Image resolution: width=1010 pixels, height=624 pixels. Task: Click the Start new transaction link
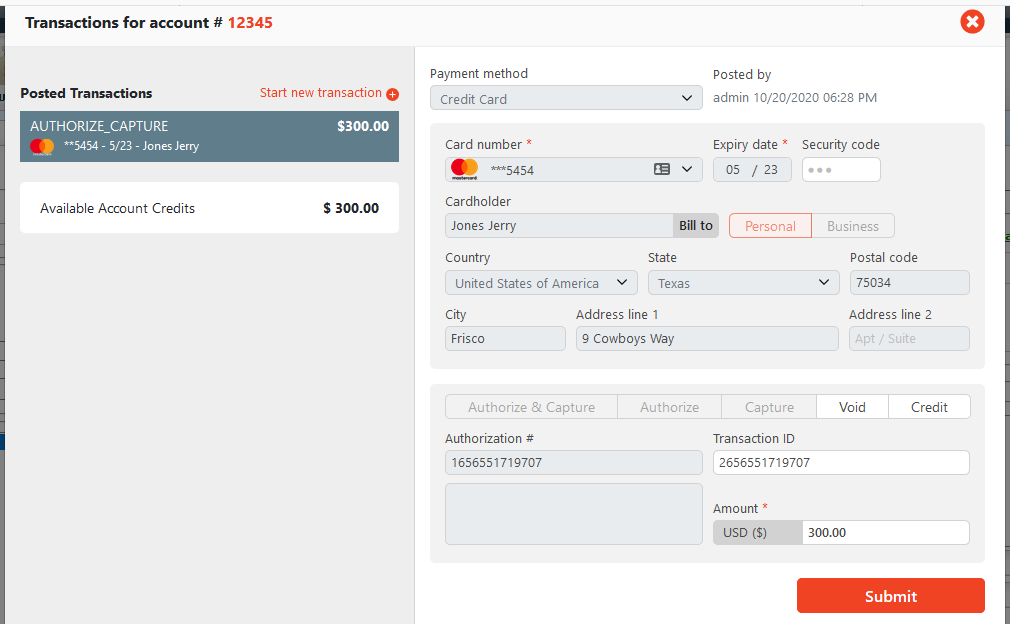pyautogui.click(x=321, y=93)
